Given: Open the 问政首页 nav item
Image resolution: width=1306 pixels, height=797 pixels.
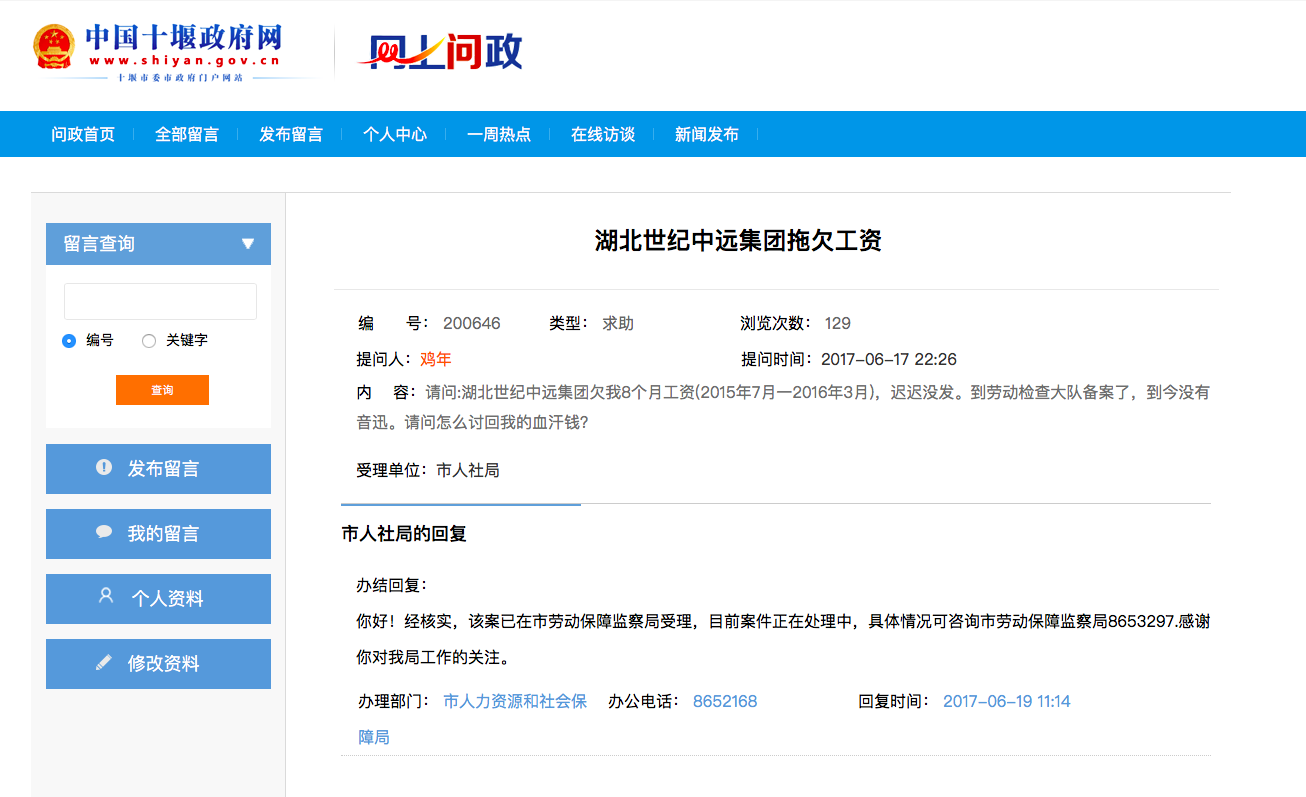Looking at the screenshot, I should [x=83, y=135].
